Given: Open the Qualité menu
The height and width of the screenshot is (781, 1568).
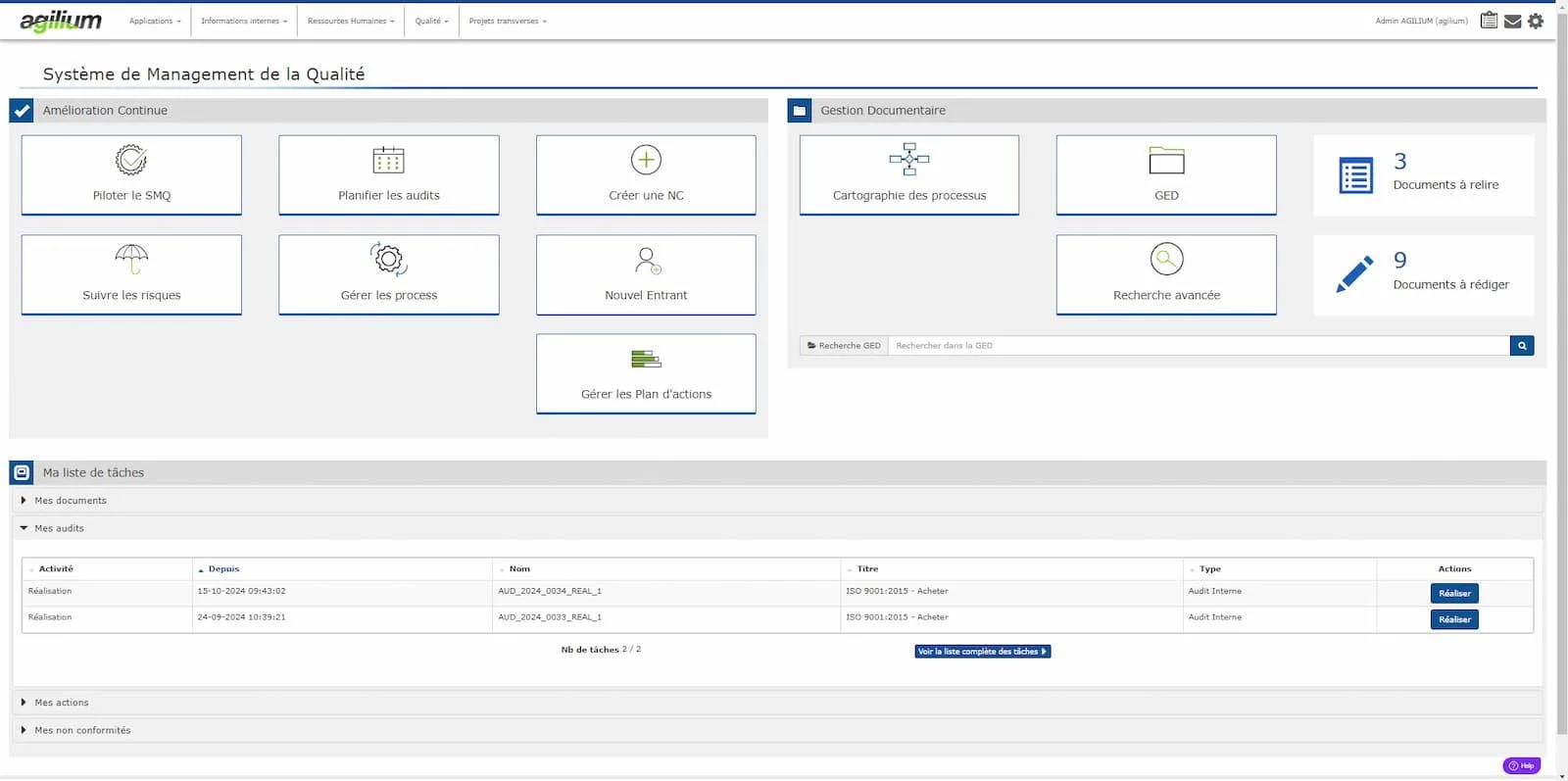Looking at the screenshot, I should 431,21.
